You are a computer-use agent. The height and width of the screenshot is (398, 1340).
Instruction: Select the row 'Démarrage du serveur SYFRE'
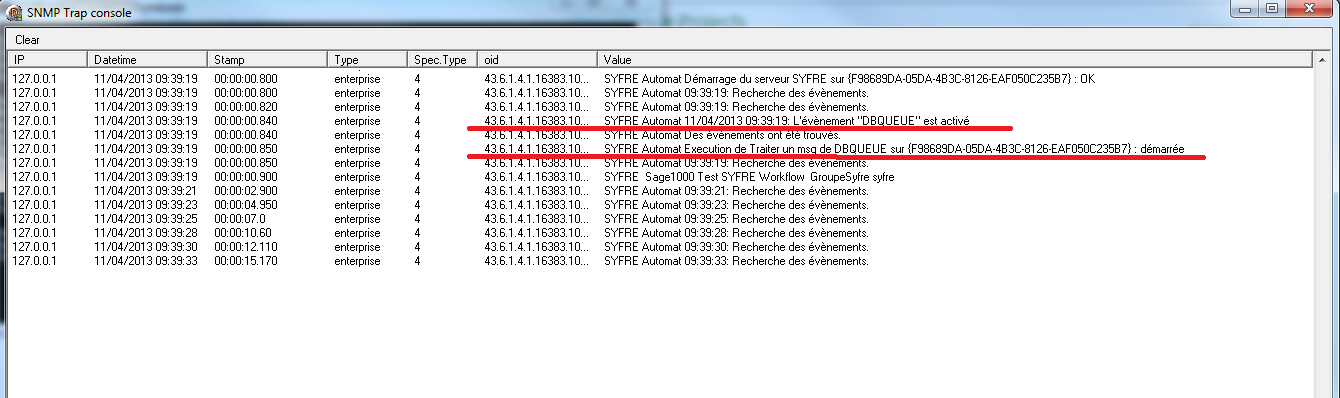point(660,78)
